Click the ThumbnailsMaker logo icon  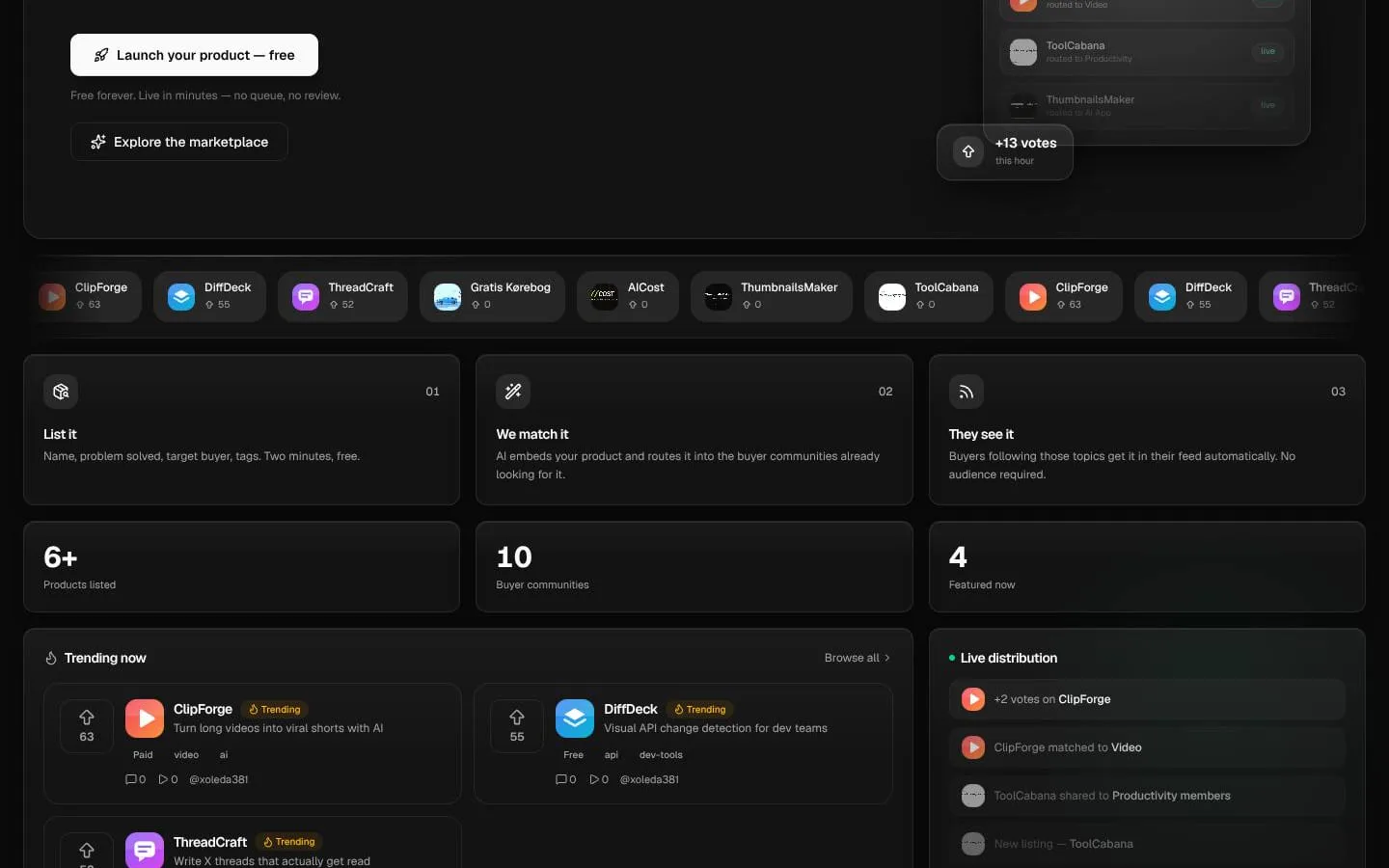[x=718, y=296]
